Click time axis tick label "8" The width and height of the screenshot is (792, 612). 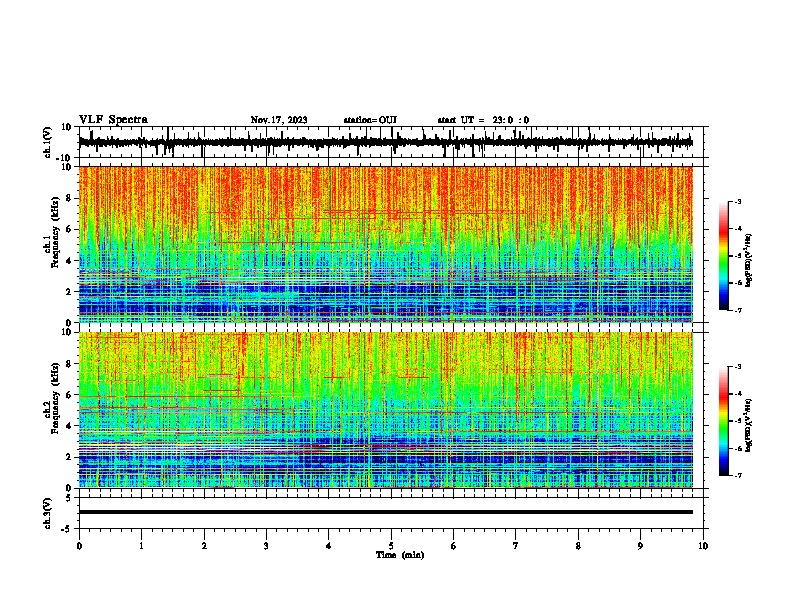[578, 546]
